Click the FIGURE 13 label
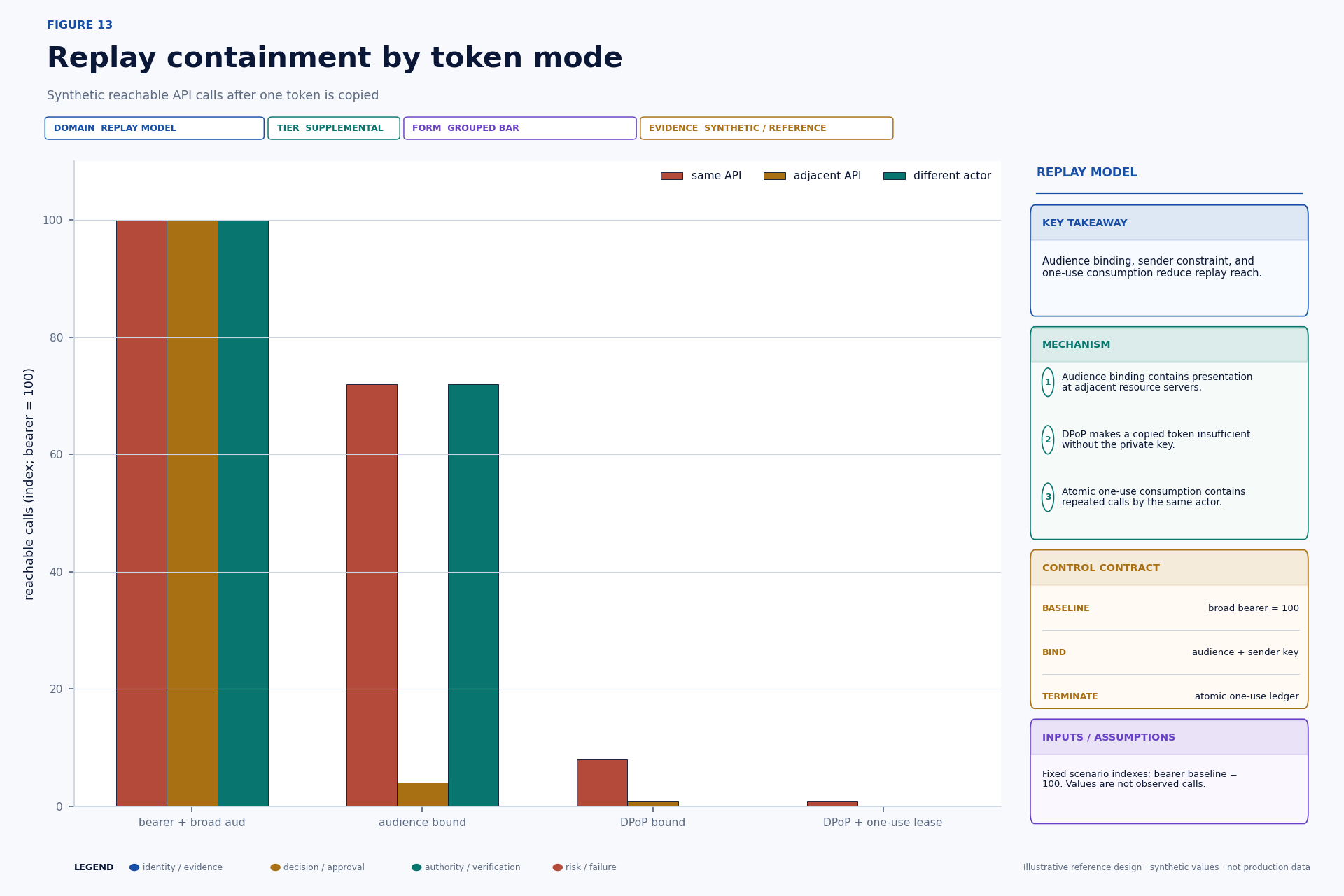1344x896 pixels. 80,25
